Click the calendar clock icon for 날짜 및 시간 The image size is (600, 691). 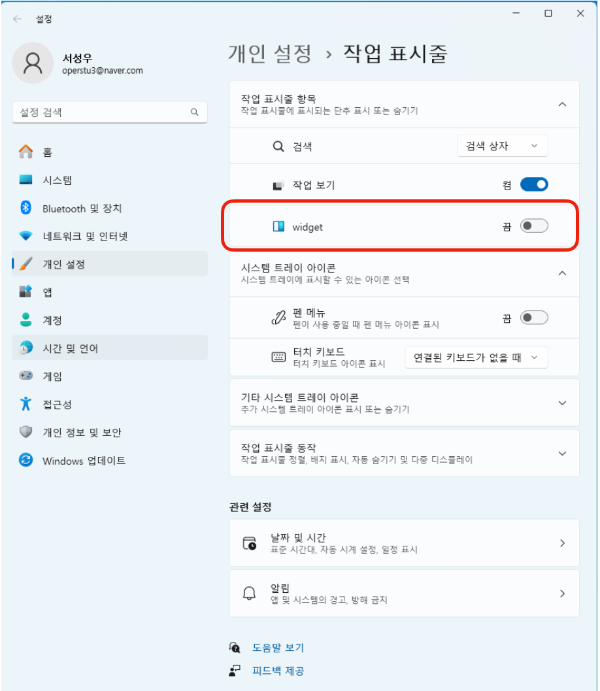pos(249,543)
